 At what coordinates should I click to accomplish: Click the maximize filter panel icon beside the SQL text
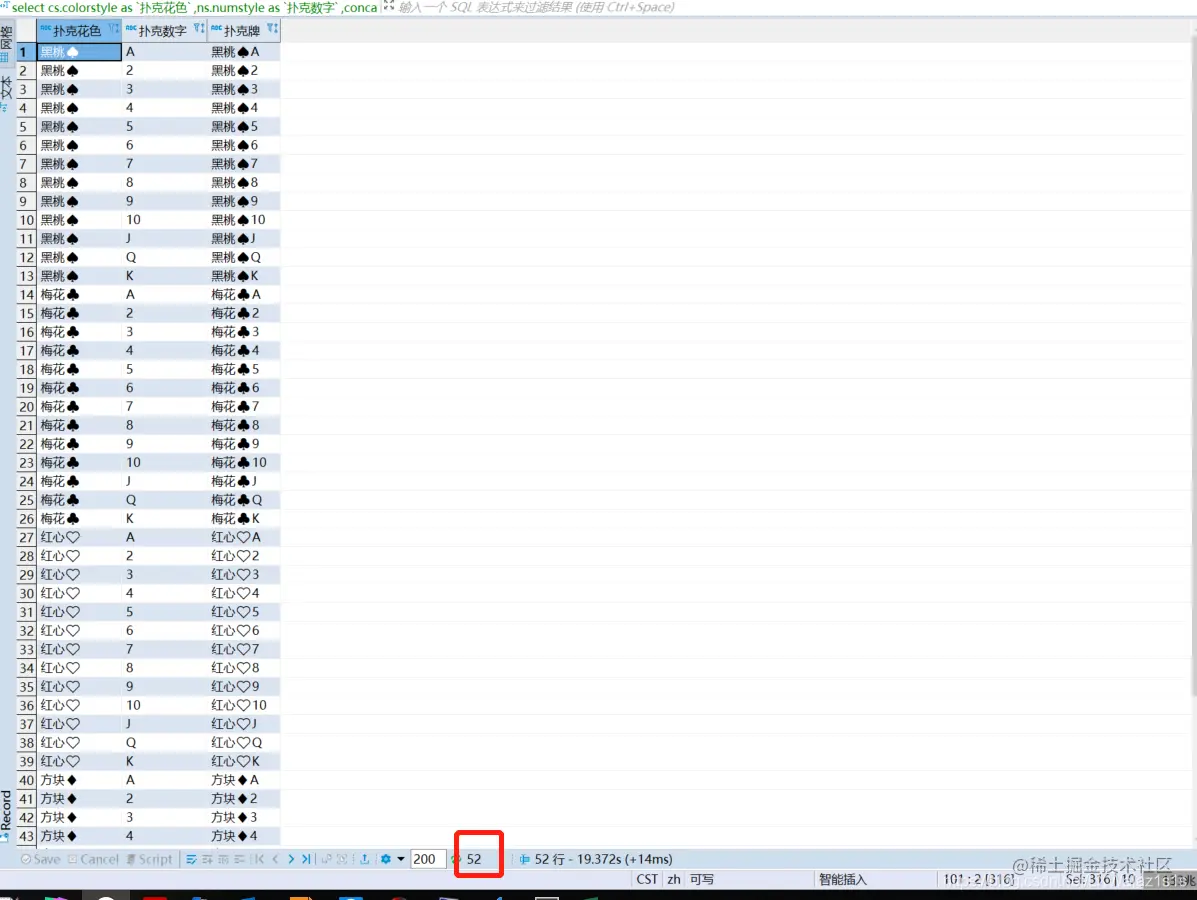pos(389,6)
